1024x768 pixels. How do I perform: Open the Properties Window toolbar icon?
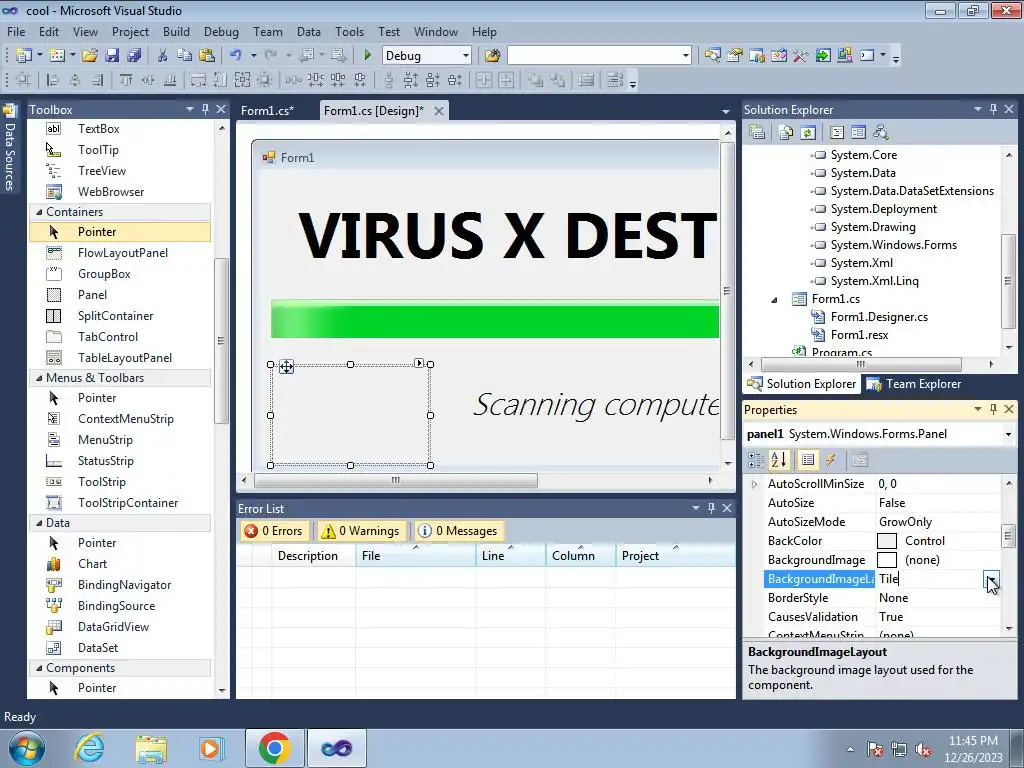[x=735, y=56]
